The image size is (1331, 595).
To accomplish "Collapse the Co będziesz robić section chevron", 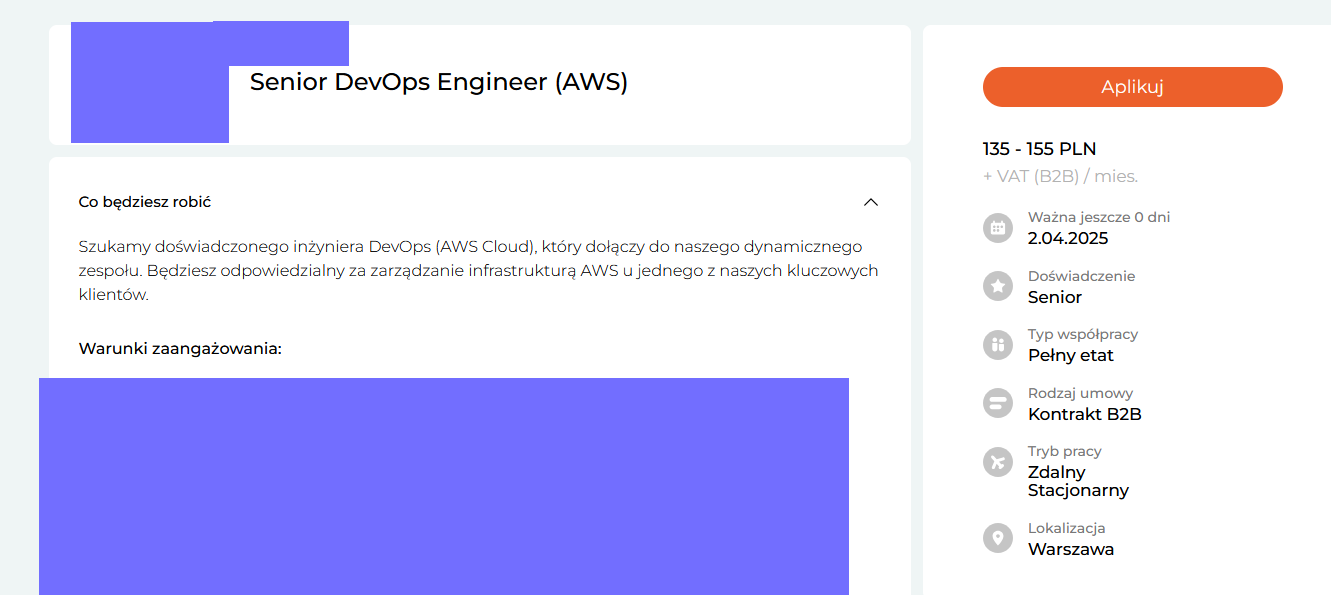I will (871, 202).
